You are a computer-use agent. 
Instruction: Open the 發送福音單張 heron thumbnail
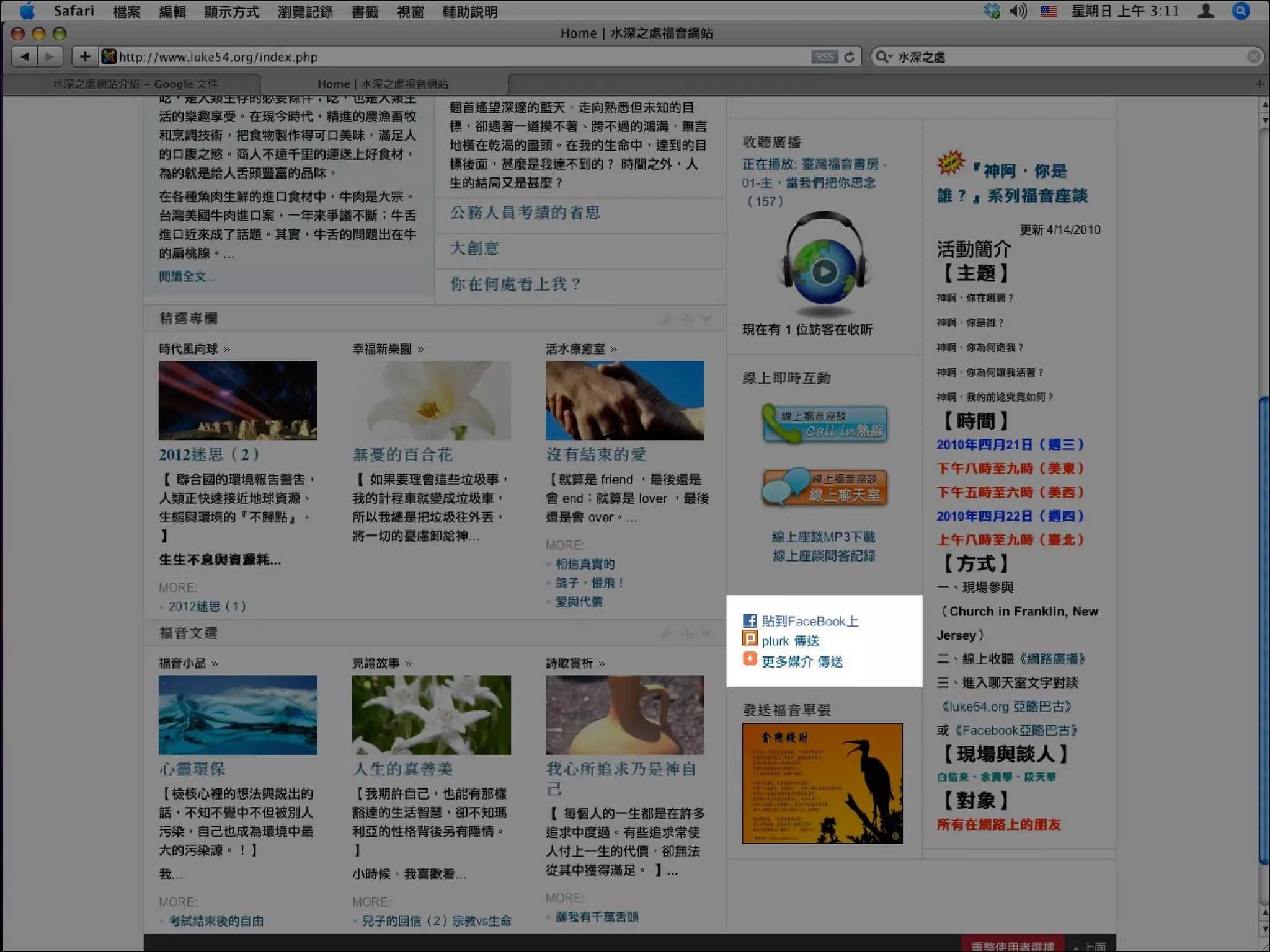(822, 783)
